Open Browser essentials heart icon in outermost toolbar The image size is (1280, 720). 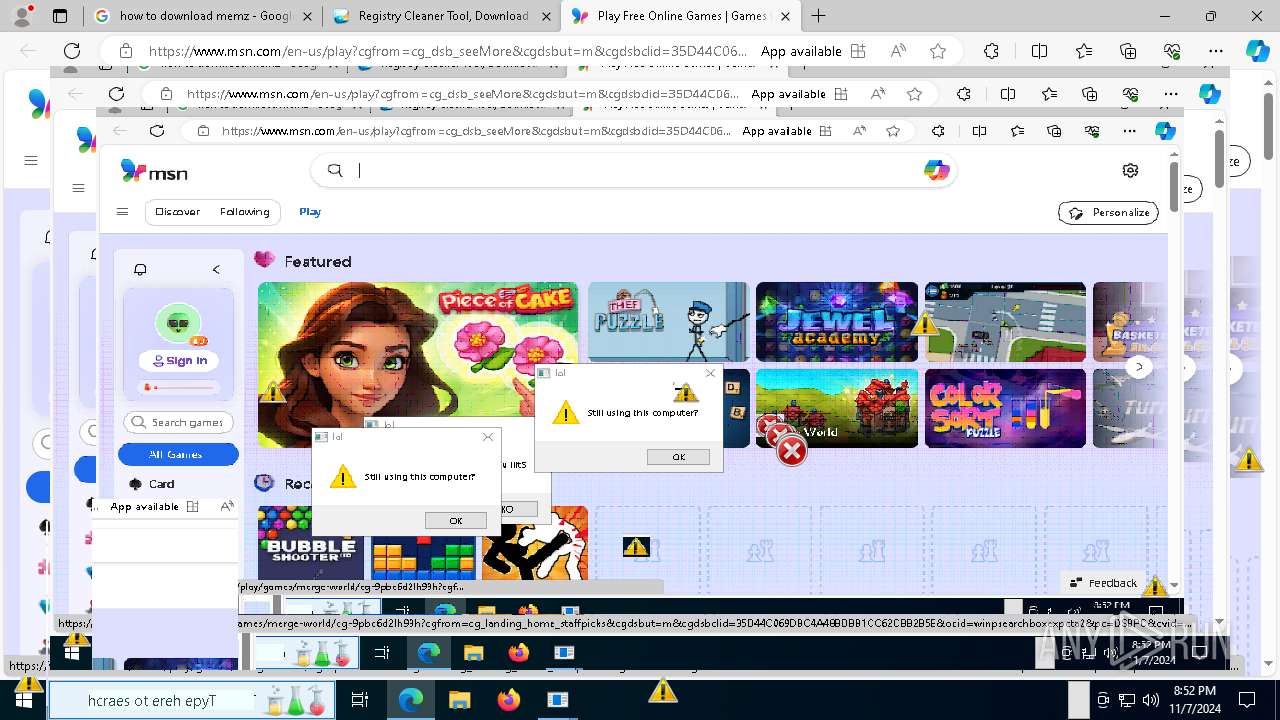(1172, 51)
